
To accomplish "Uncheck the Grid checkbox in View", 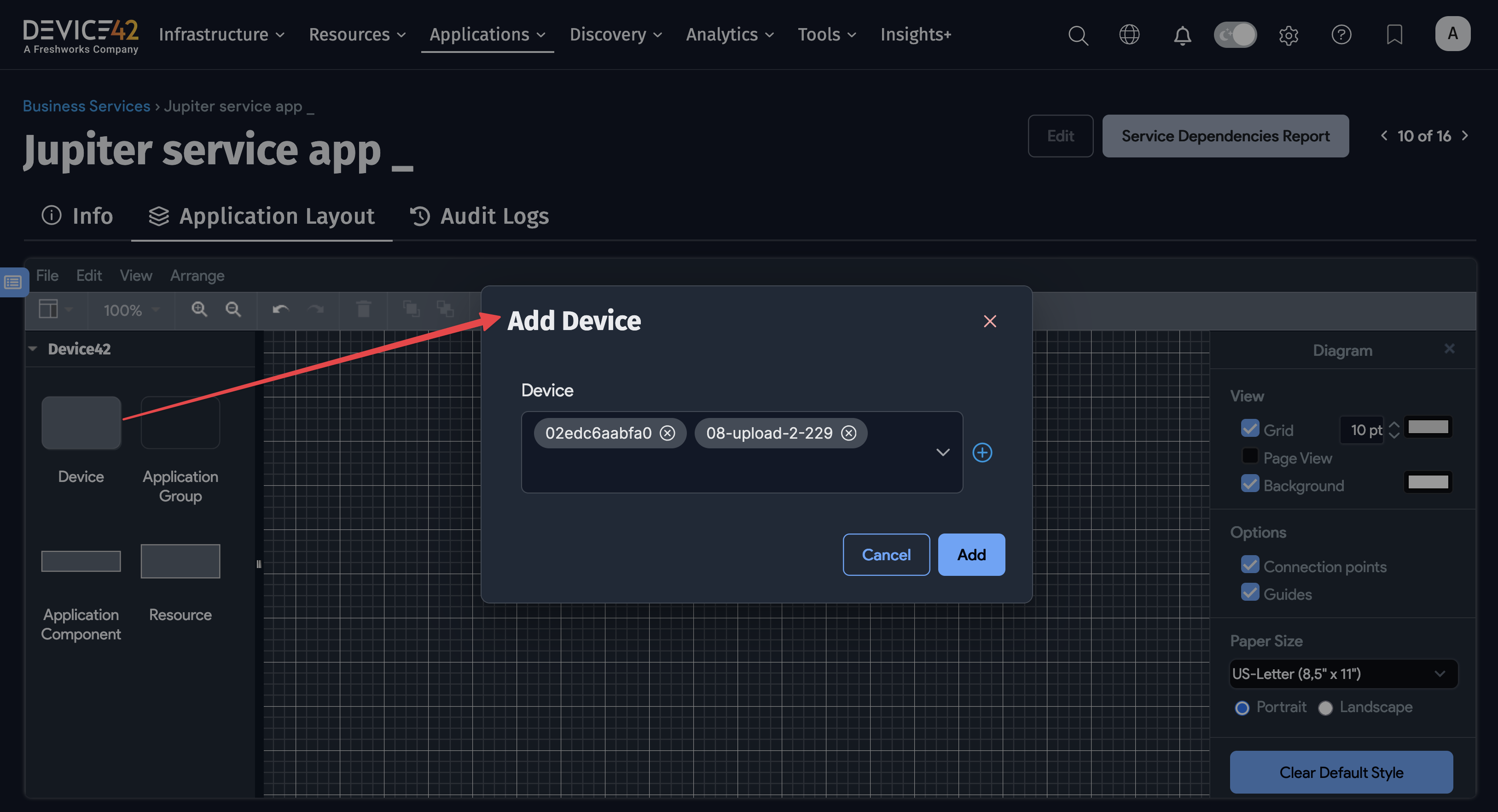I will (1250, 429).
